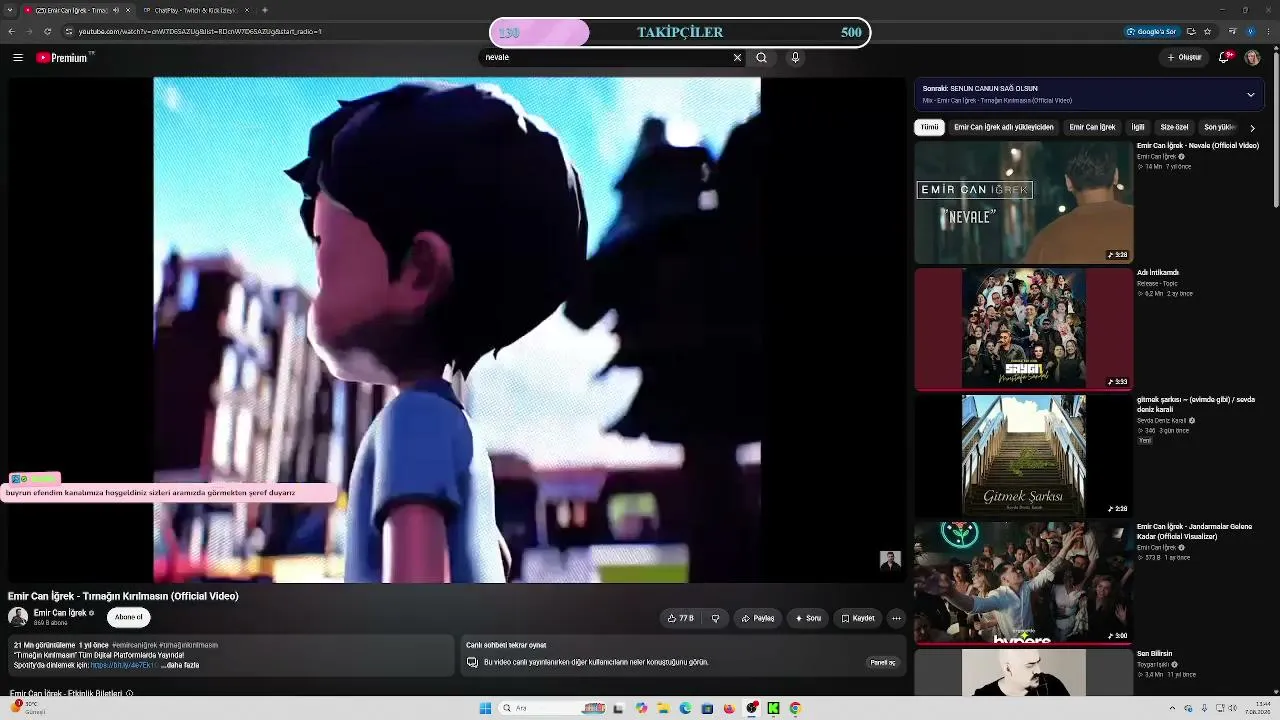Click the YouTube search input field
Screen dimensions: 1280x720
click(x=605, y=58)
